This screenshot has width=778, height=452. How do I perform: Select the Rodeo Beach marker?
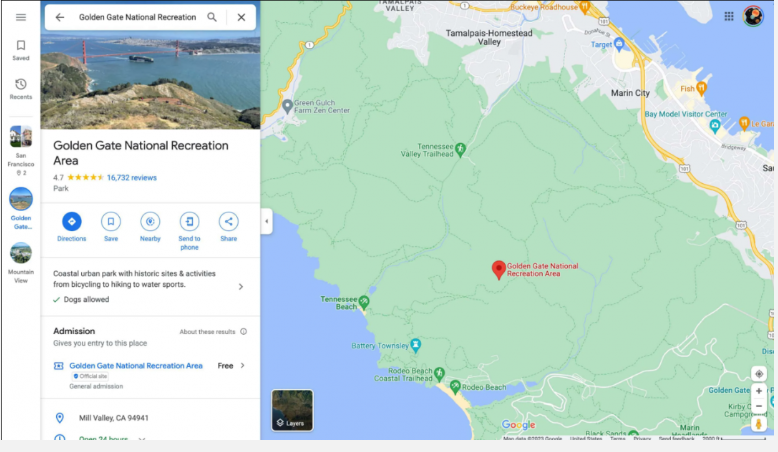(x=455, y=387)
